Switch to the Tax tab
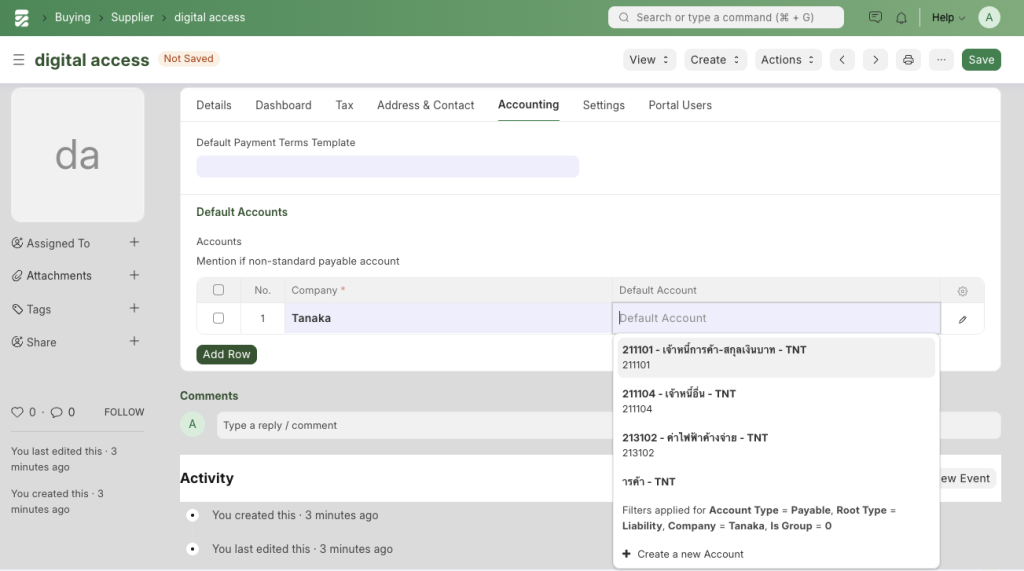The width and height of the screenshot is (1024, 571). coord(344,105)
